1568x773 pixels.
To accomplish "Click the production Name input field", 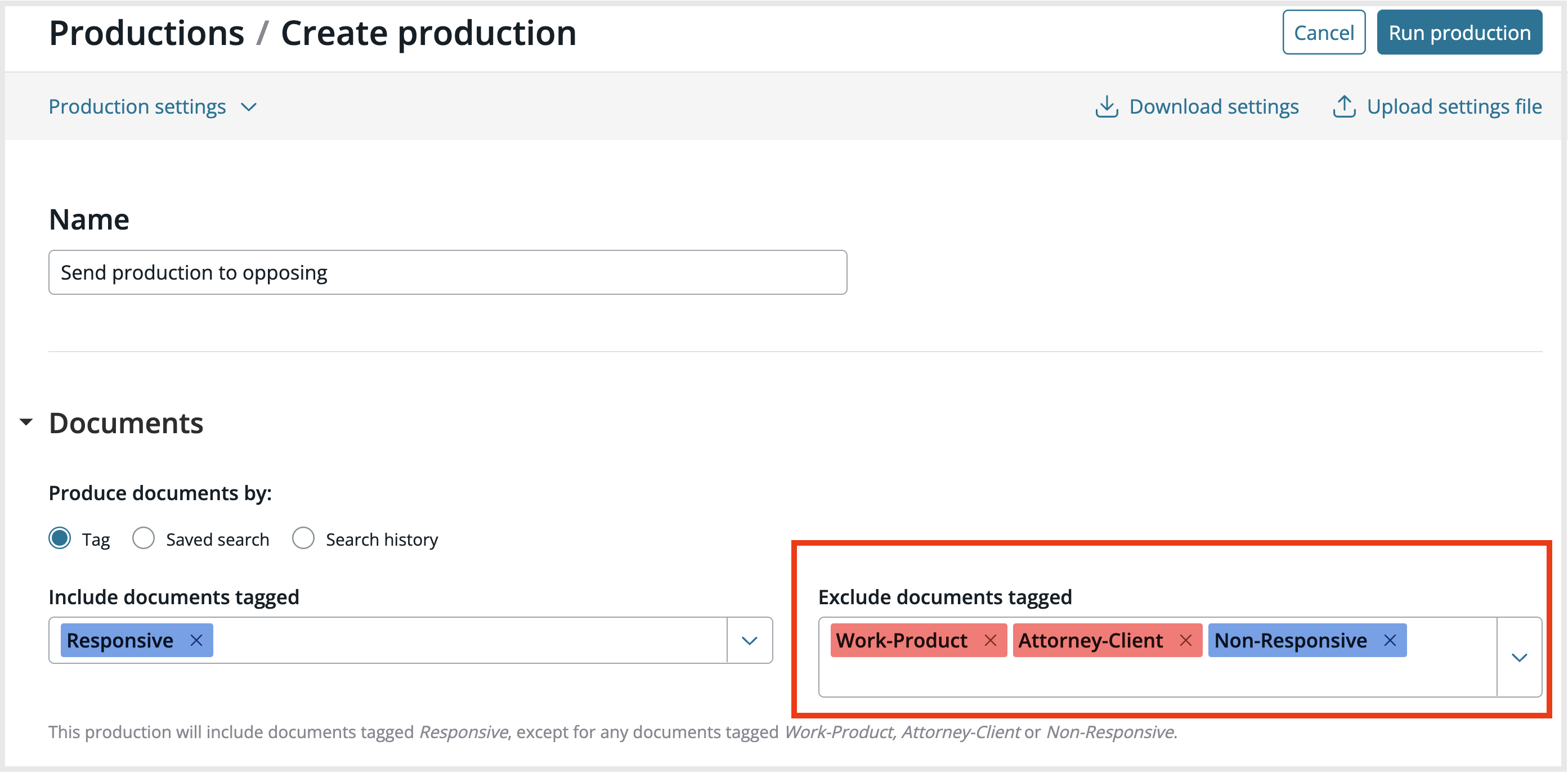I will [447, 272].
